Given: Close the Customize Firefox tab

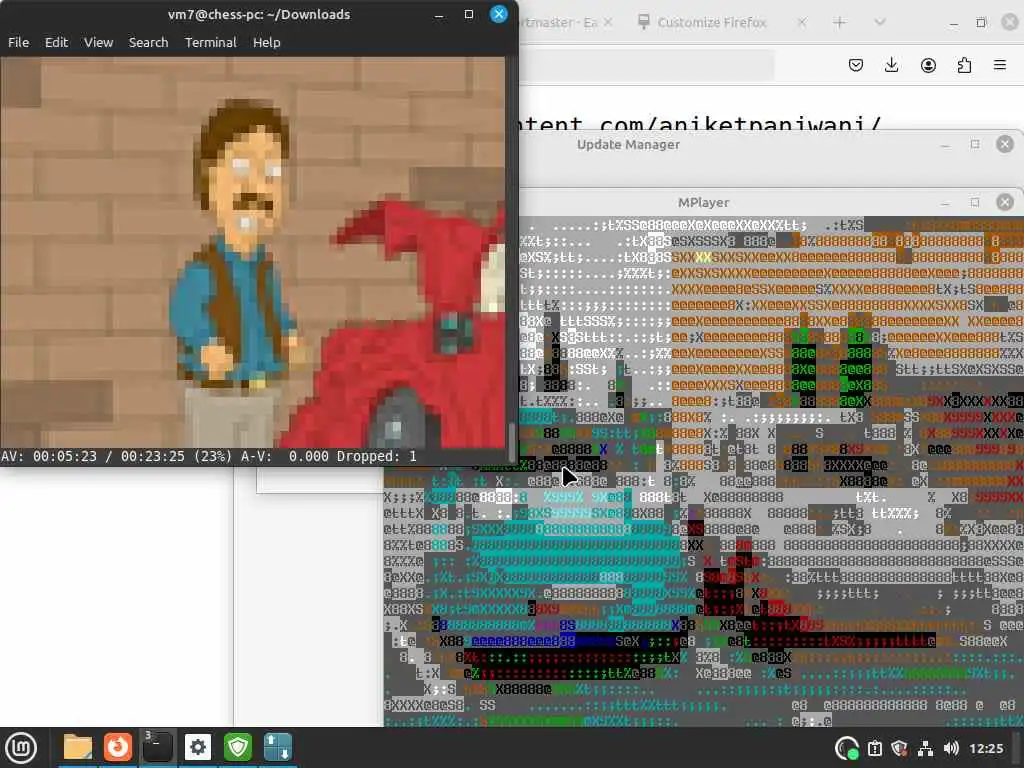Looking at the screenshot, I should point(802,22).
